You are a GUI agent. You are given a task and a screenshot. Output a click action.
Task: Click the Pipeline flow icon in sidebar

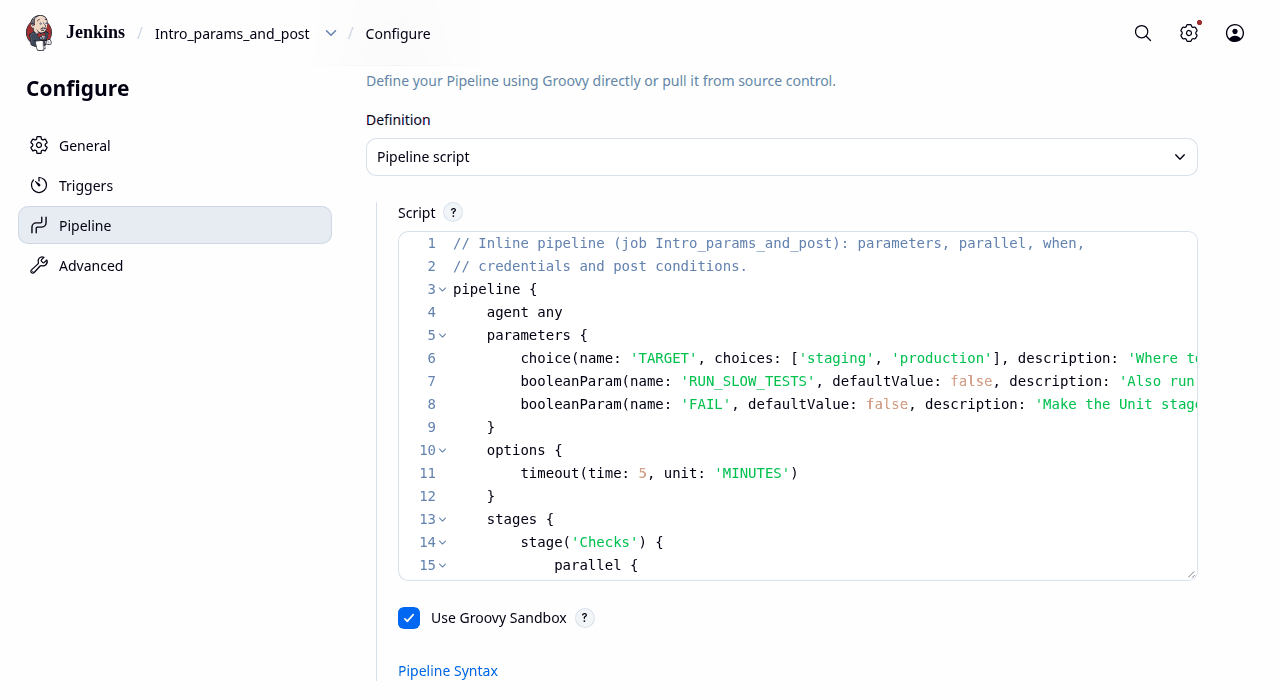39,226
